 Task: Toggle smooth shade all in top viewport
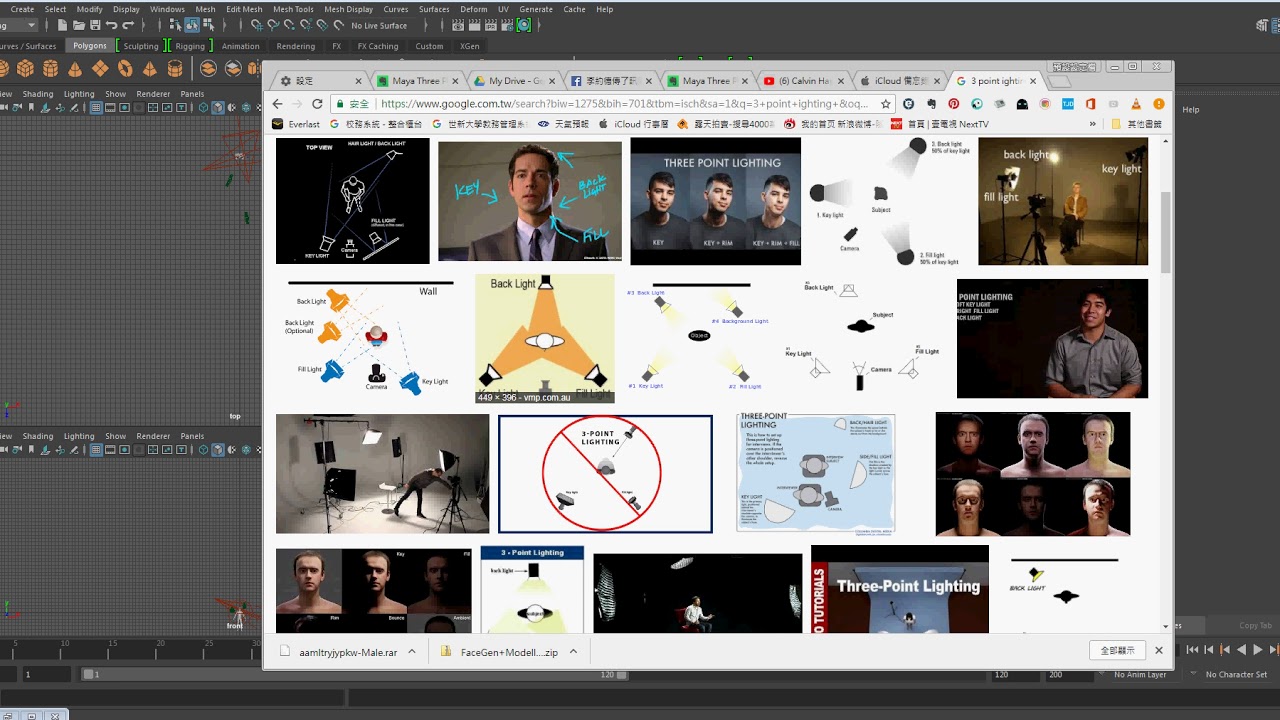(x=217, y=108)
